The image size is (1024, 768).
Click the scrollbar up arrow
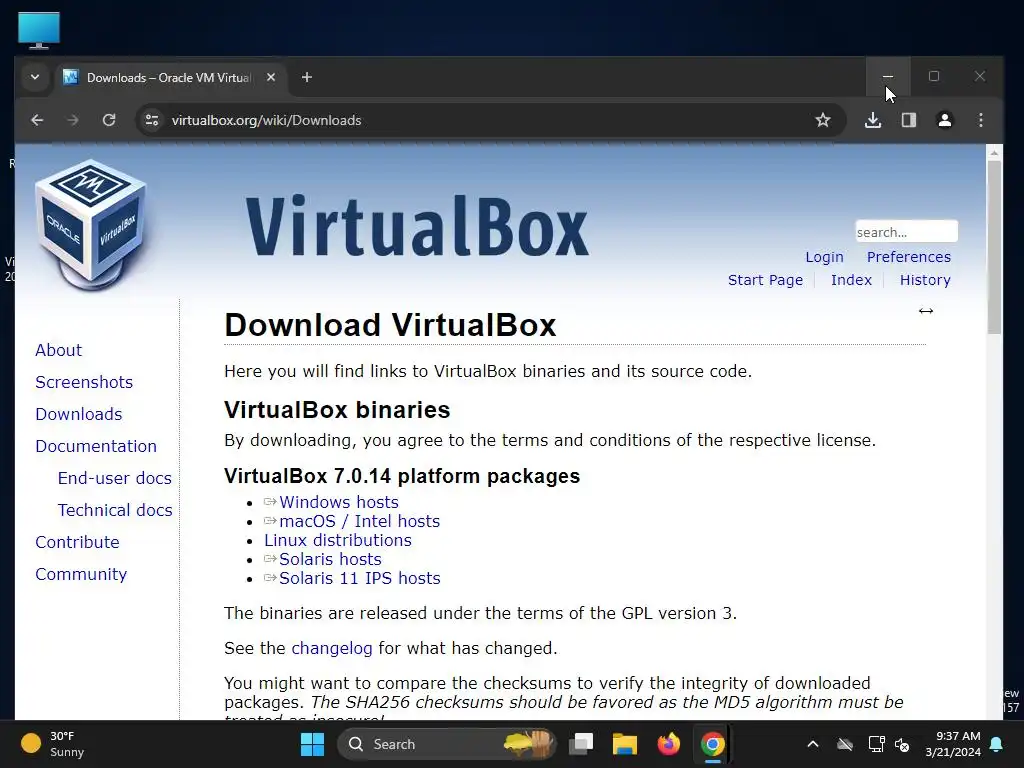[994, 152]
